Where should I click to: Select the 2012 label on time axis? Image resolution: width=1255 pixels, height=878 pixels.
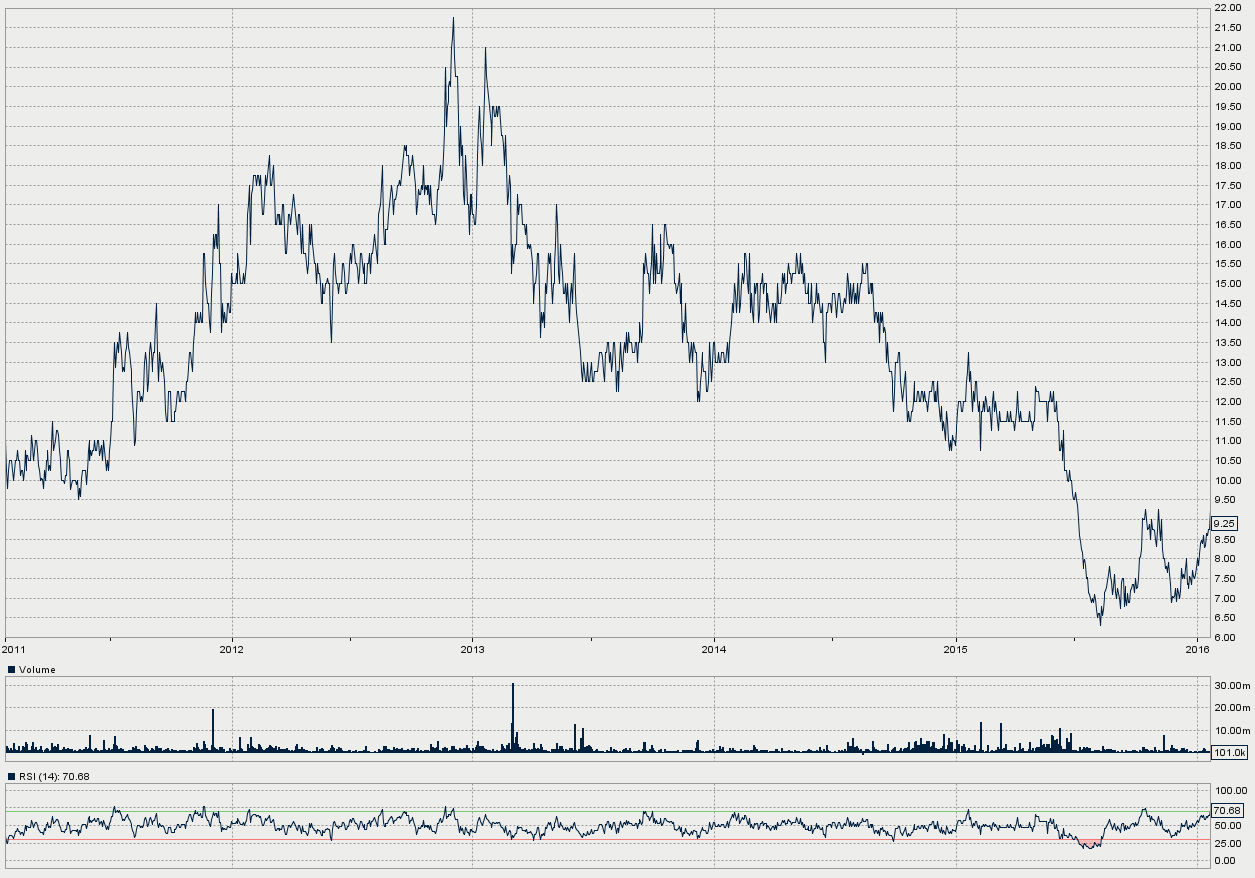[232, 649]
